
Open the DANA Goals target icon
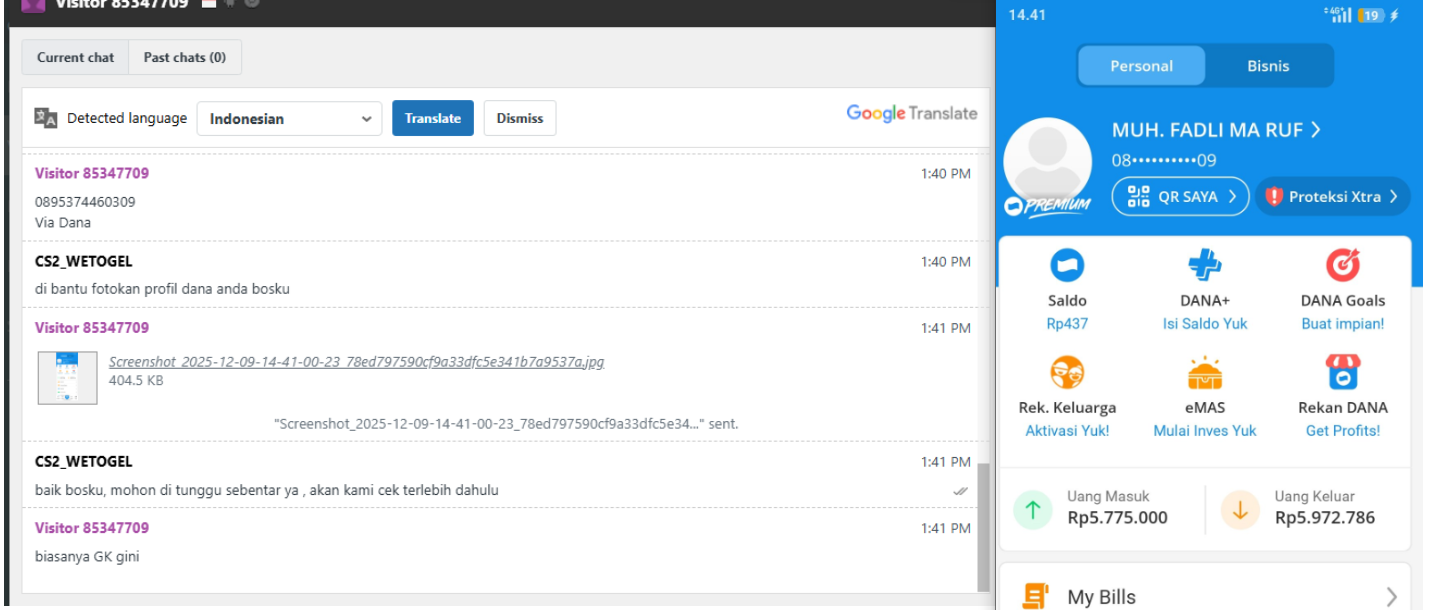[1343, 265]
